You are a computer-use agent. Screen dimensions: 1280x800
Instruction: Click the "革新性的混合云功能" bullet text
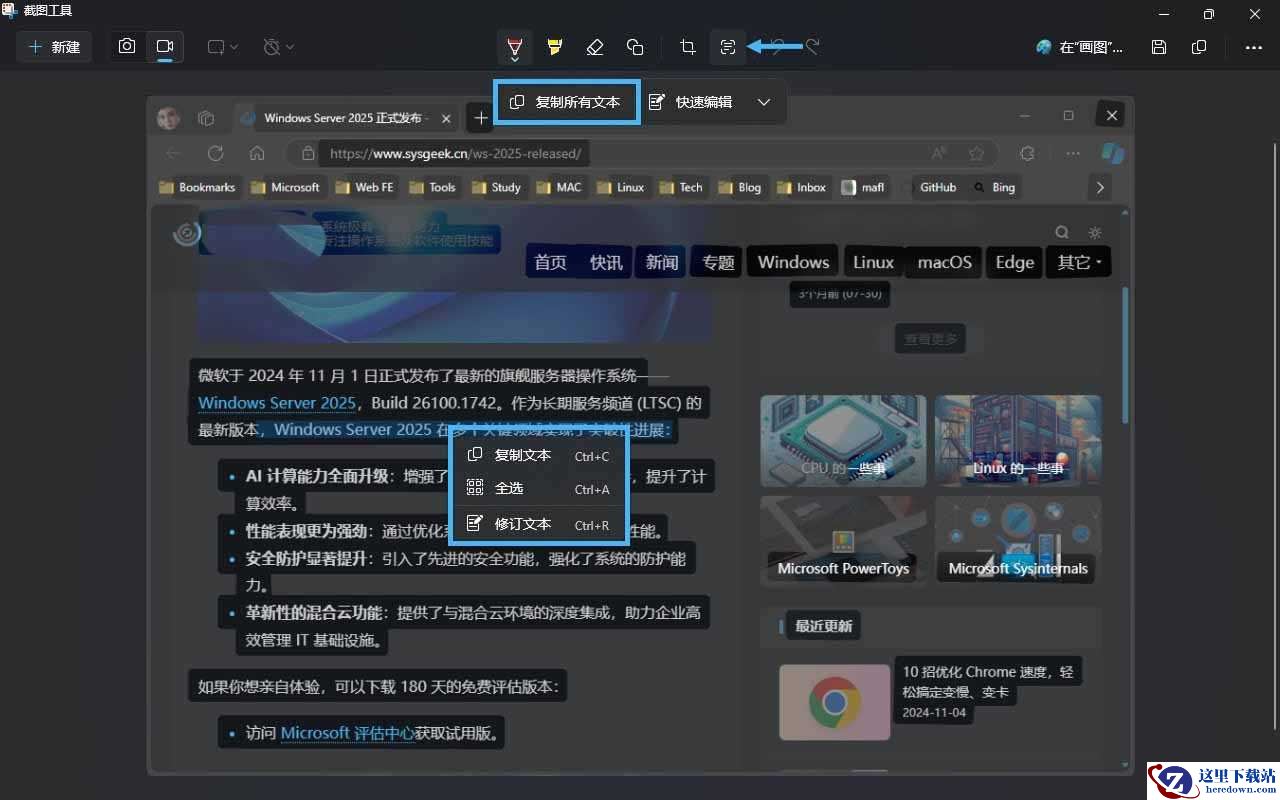[x=314, y=613]
